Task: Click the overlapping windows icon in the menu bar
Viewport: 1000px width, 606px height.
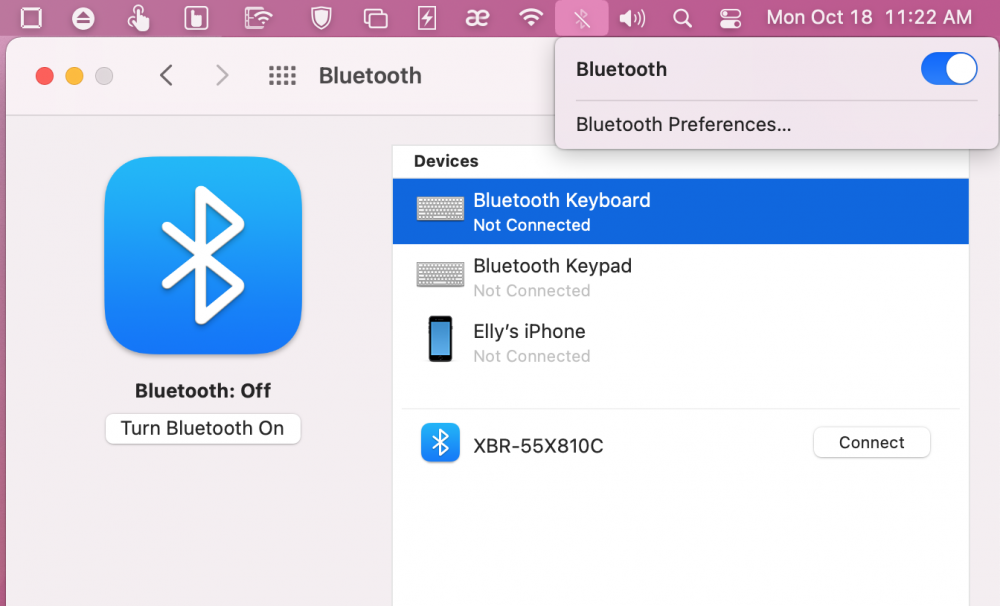Action: [376, 18]
